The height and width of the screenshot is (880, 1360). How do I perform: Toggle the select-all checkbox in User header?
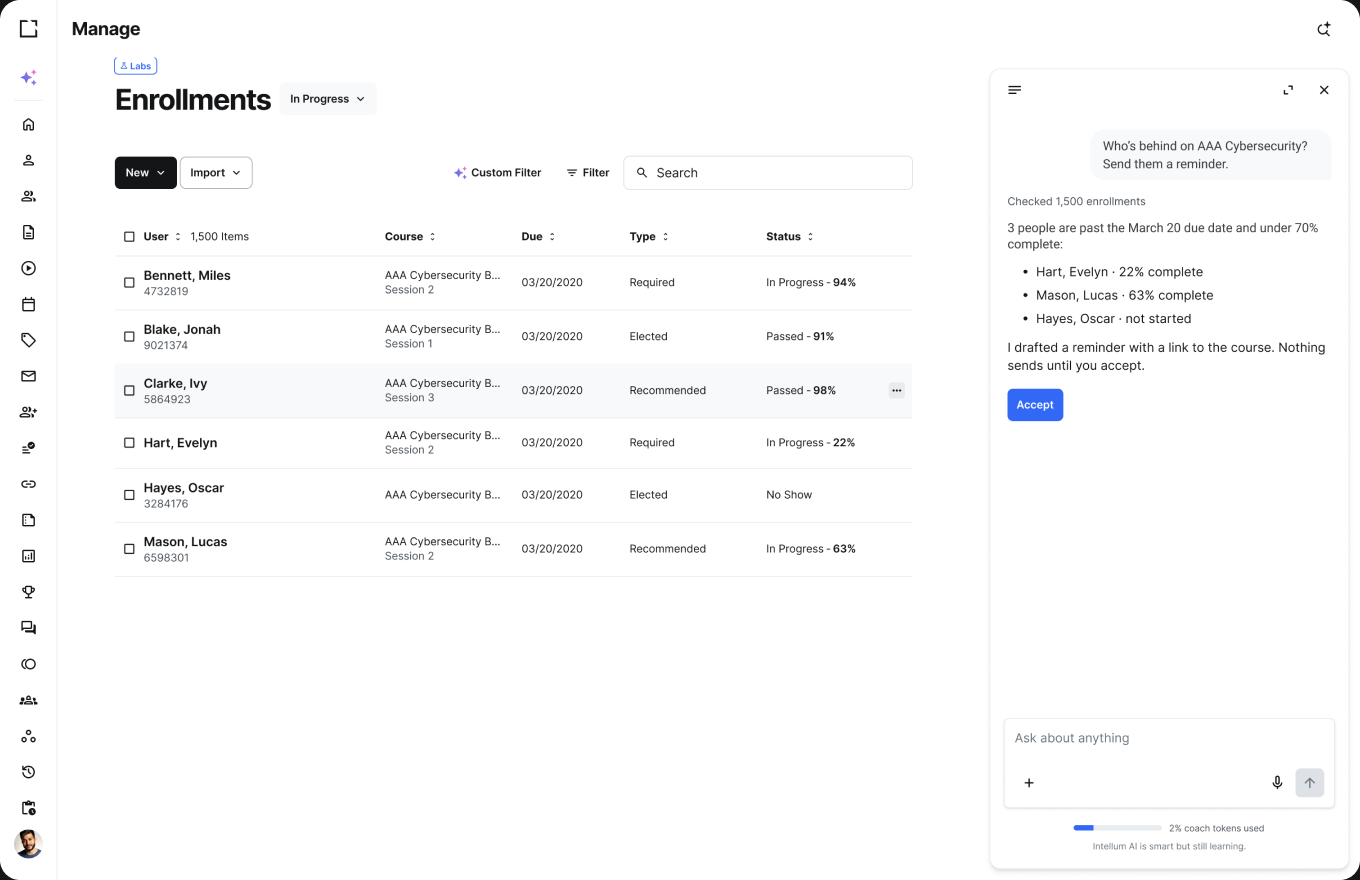[x=129, y=237]
